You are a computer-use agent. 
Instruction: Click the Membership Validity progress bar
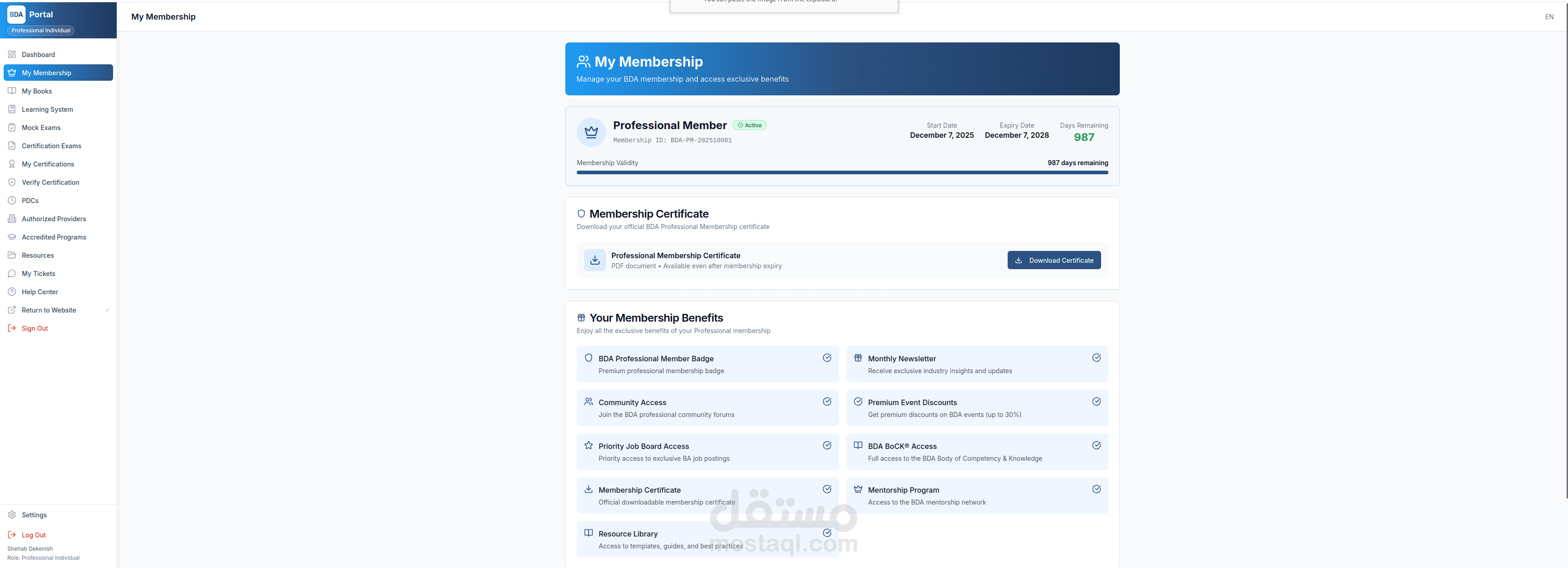pos(842,172)
